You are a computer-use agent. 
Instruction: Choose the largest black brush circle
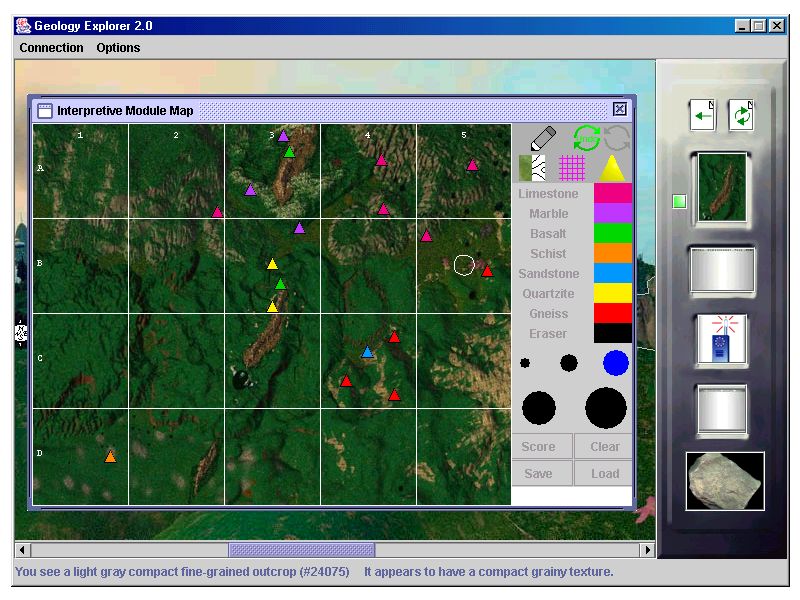pyautogui.click(x=606, y=408)
